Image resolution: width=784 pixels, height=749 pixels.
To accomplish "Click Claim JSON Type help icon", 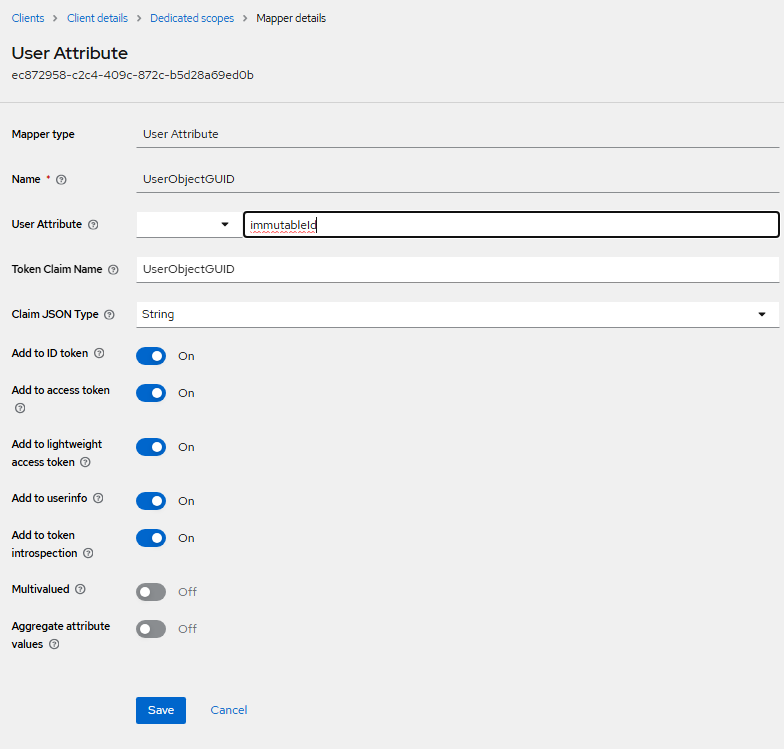I will point(109,314).
